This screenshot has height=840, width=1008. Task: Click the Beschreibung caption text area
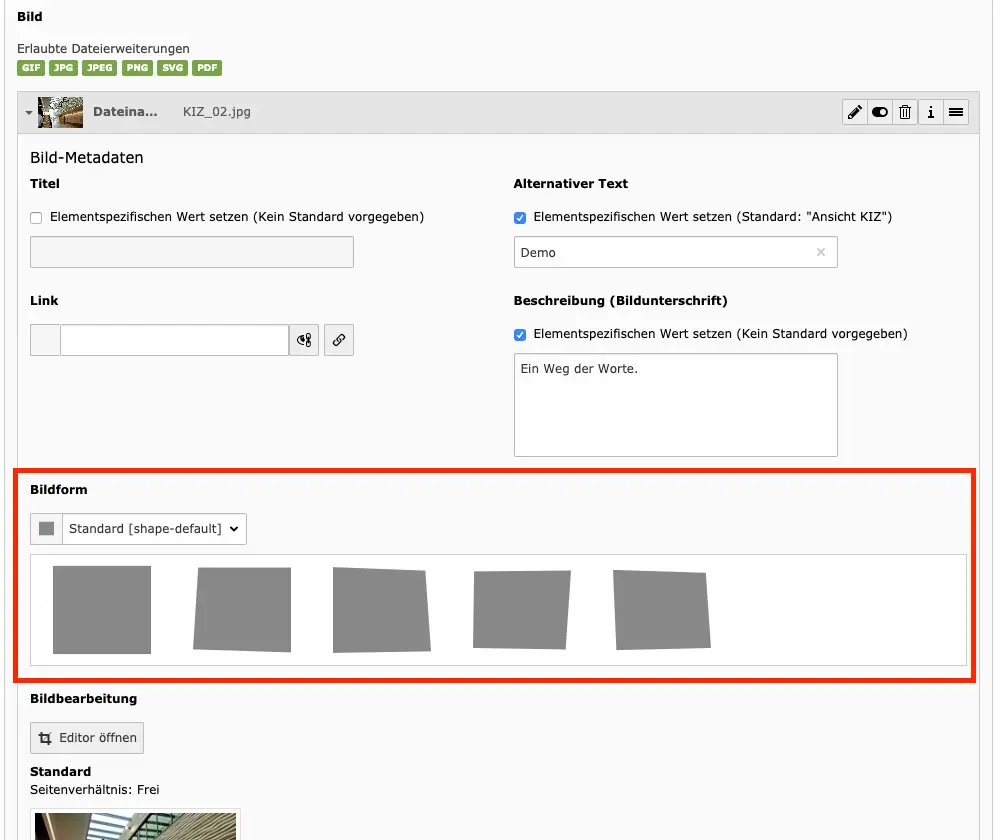point(675,405)
